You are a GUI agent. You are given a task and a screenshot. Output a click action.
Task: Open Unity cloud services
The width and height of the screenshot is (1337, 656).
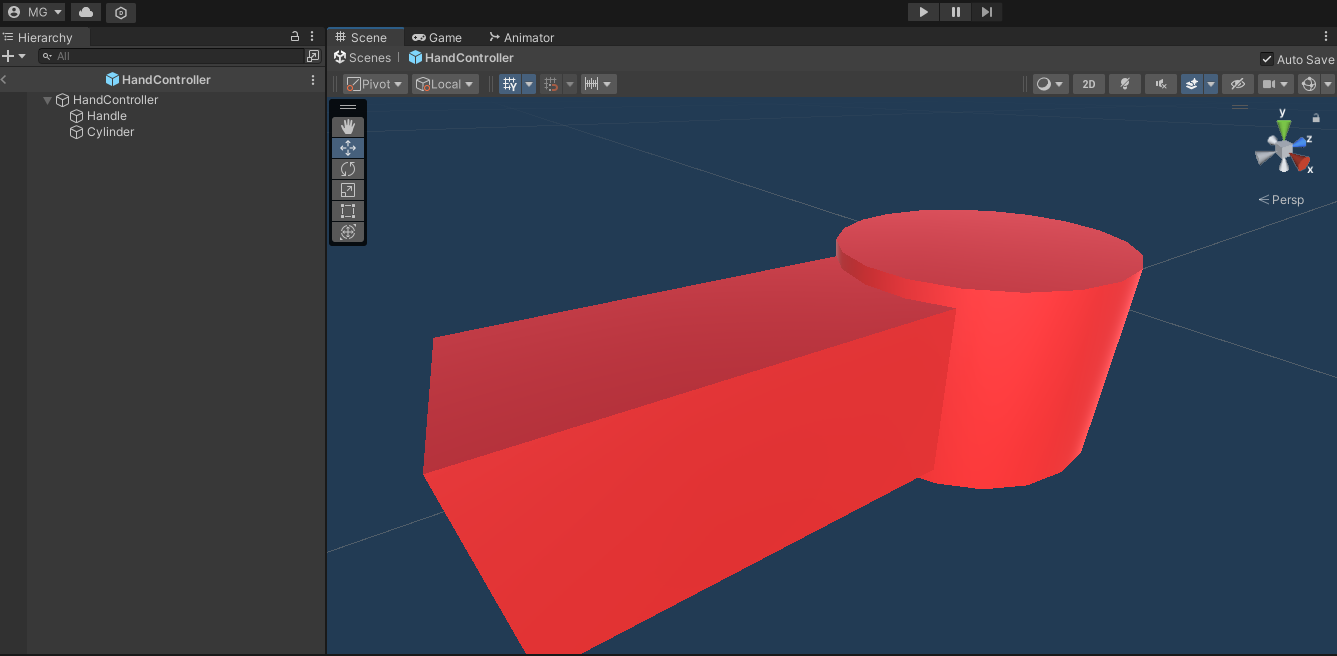point(86,12)
